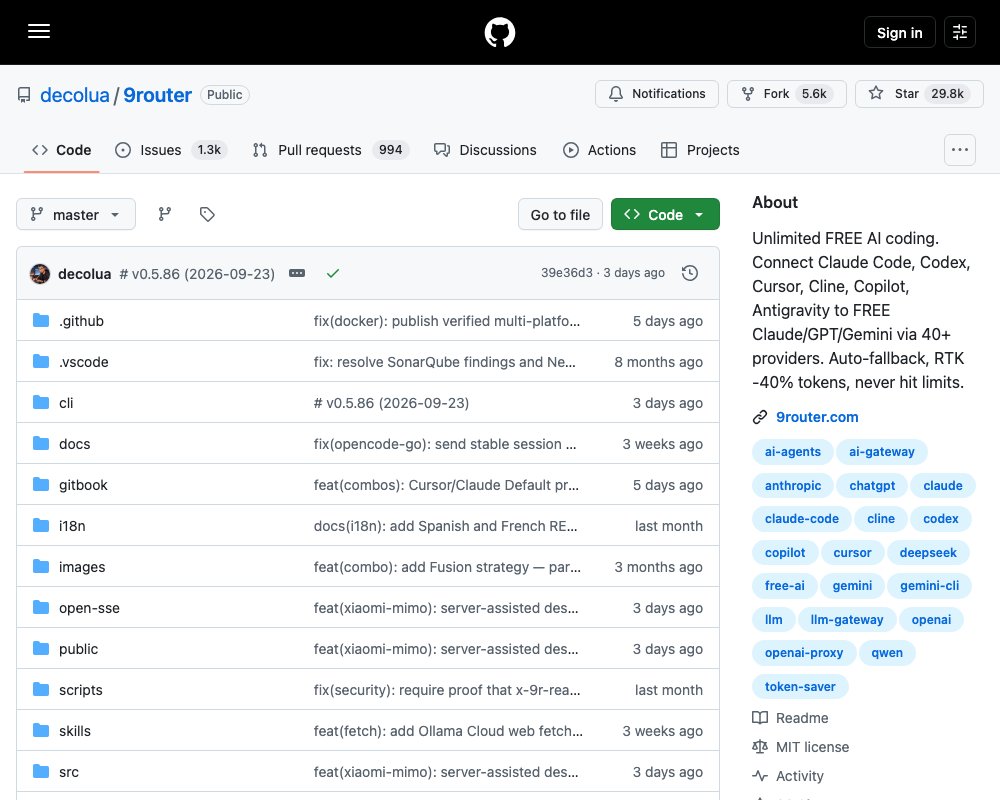Switch to the Issues tab
This screenshot has height=800, width=1000.
[170, 150]
